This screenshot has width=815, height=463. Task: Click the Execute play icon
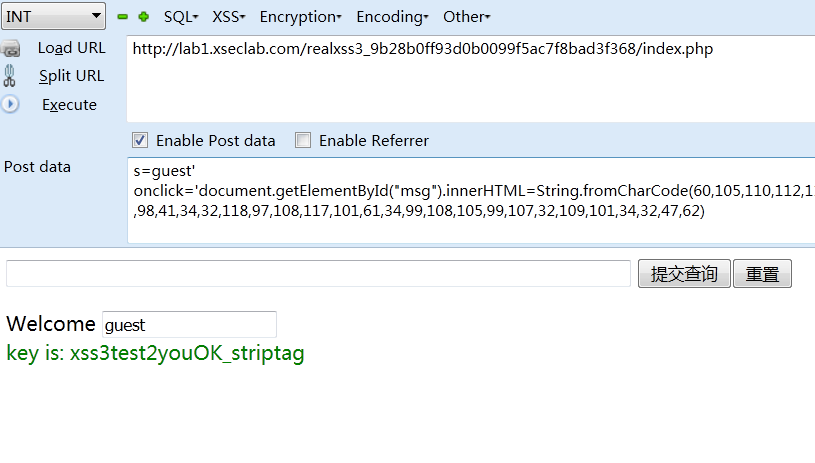[x=10, y=104]
